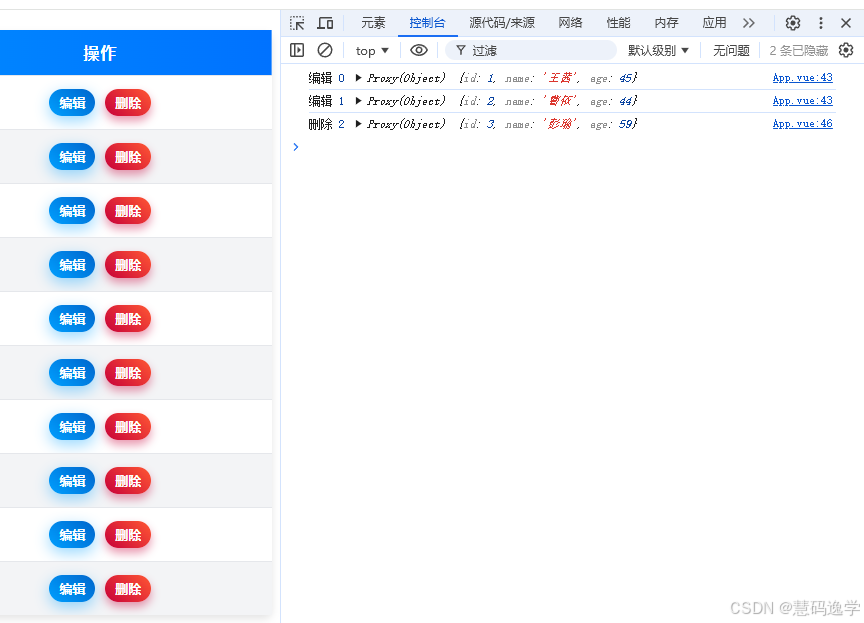The image size is (864, 623).
Task: Create live expression with the eye icon
Action: pyautogui.click(x=419, y=50)
